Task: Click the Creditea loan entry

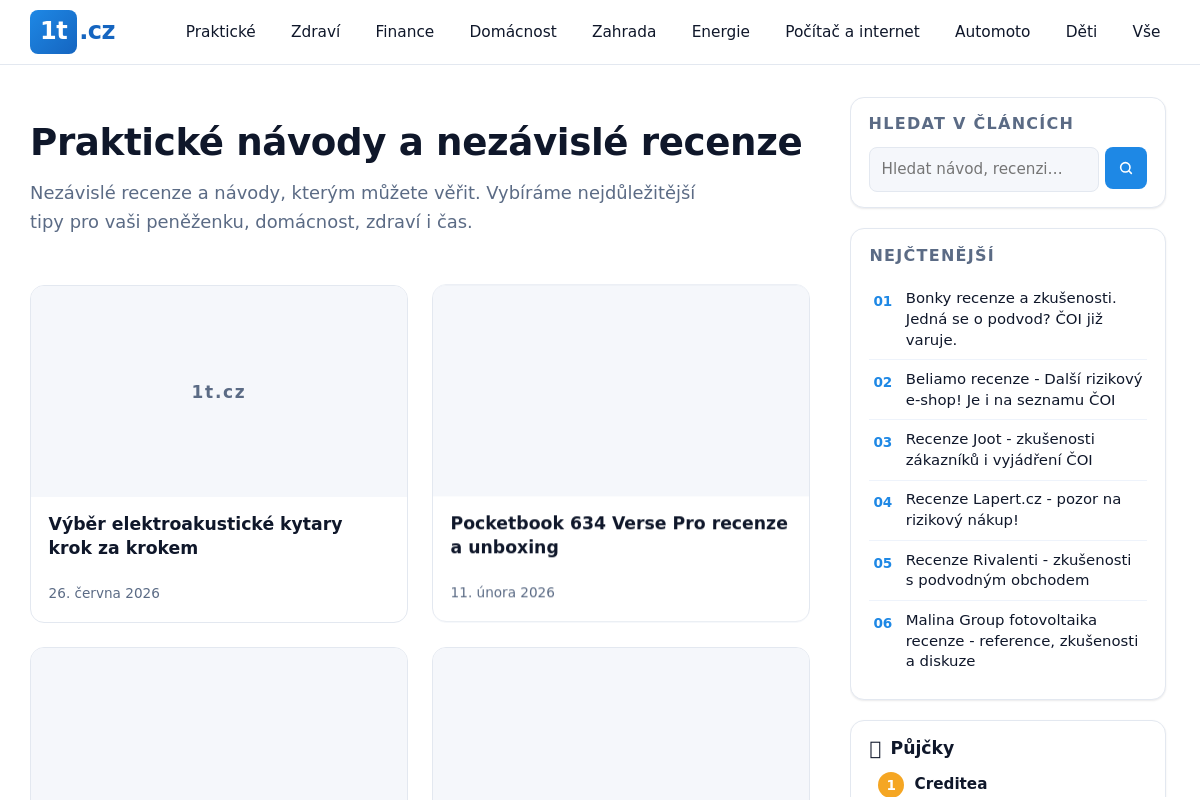Action: 950,784
